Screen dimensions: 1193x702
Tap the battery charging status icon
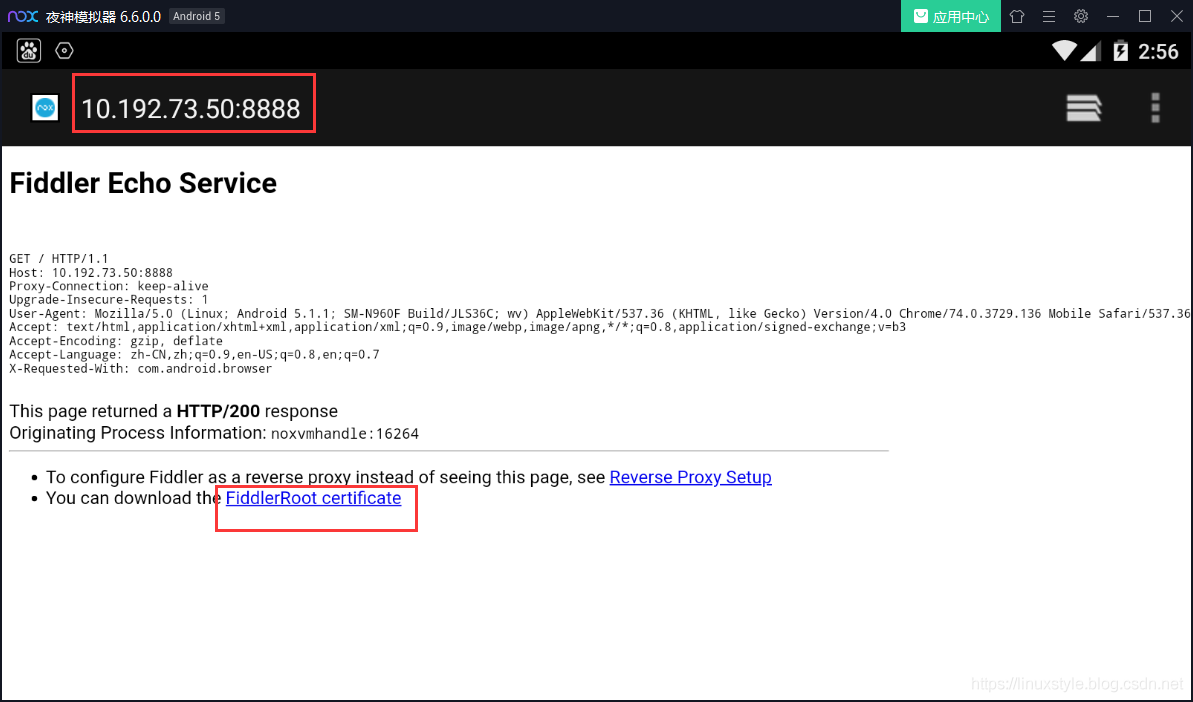pyautogui.click(x=1121, y=51)
